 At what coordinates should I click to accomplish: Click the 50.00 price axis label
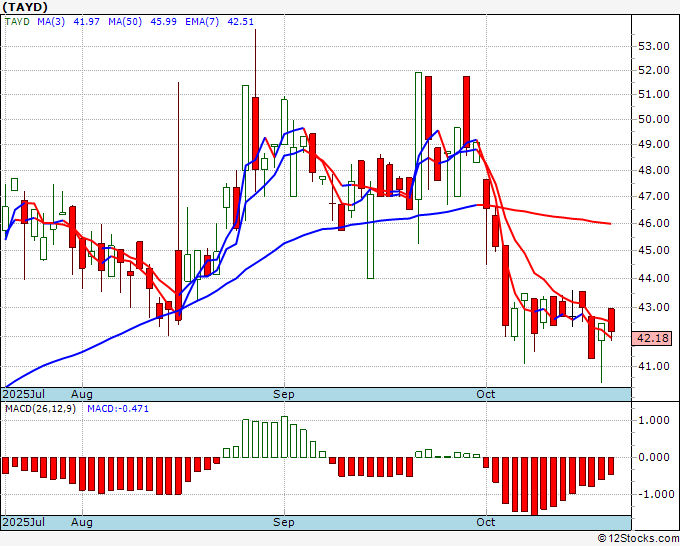tap(654, 119)
